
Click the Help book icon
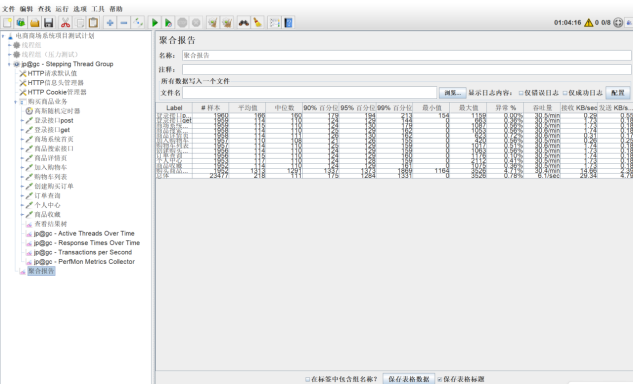point(288,23)
